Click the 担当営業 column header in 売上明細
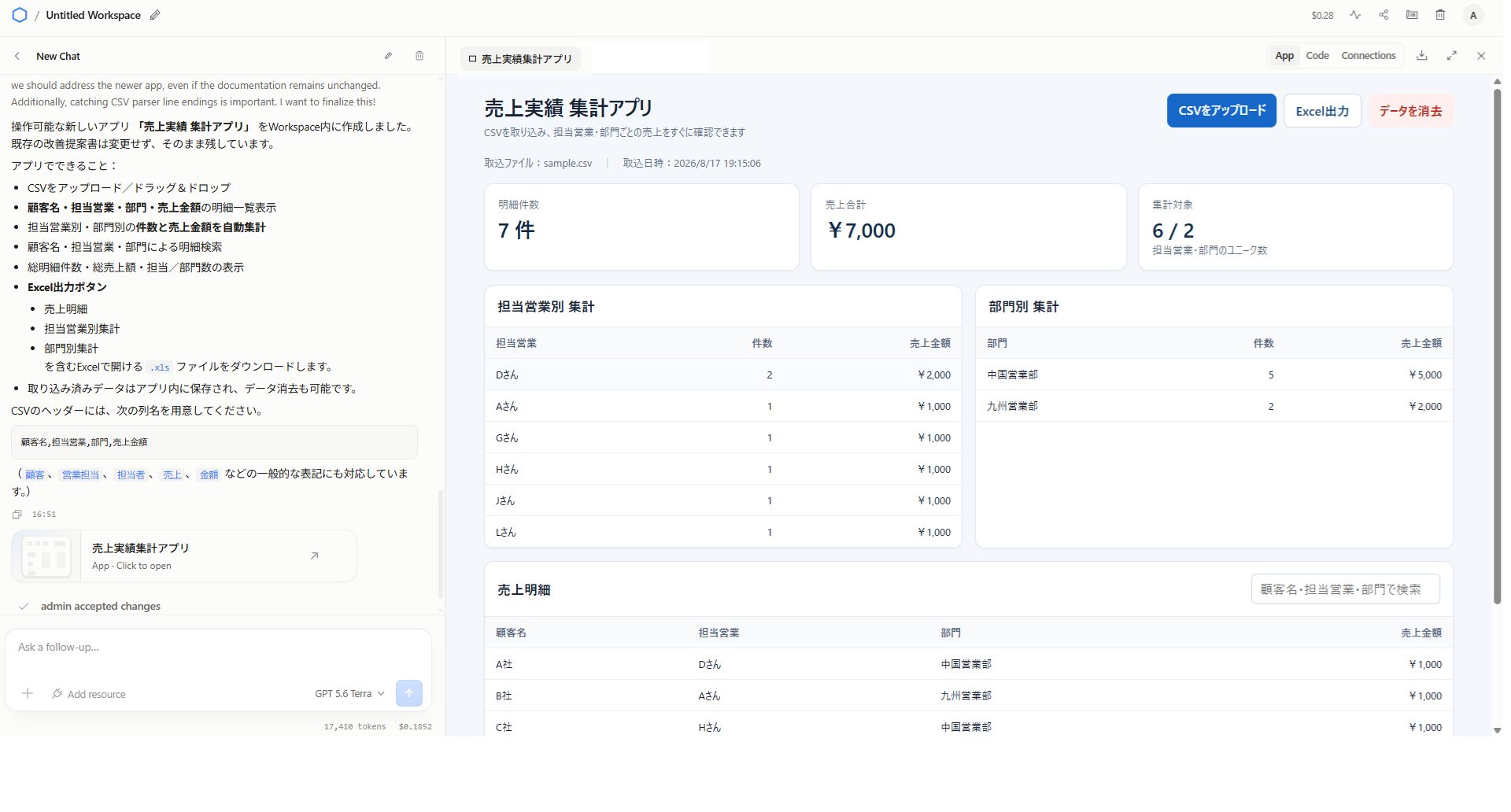This screenshot has width=1511, height=812. [719, 633]
